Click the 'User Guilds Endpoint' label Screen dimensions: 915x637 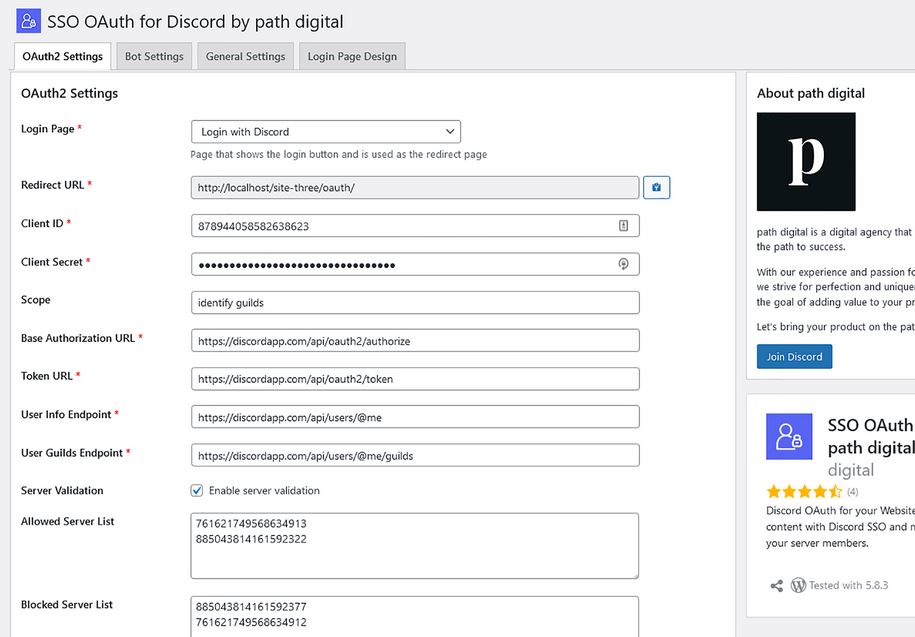pyautogui.click(x=72, y=453)
